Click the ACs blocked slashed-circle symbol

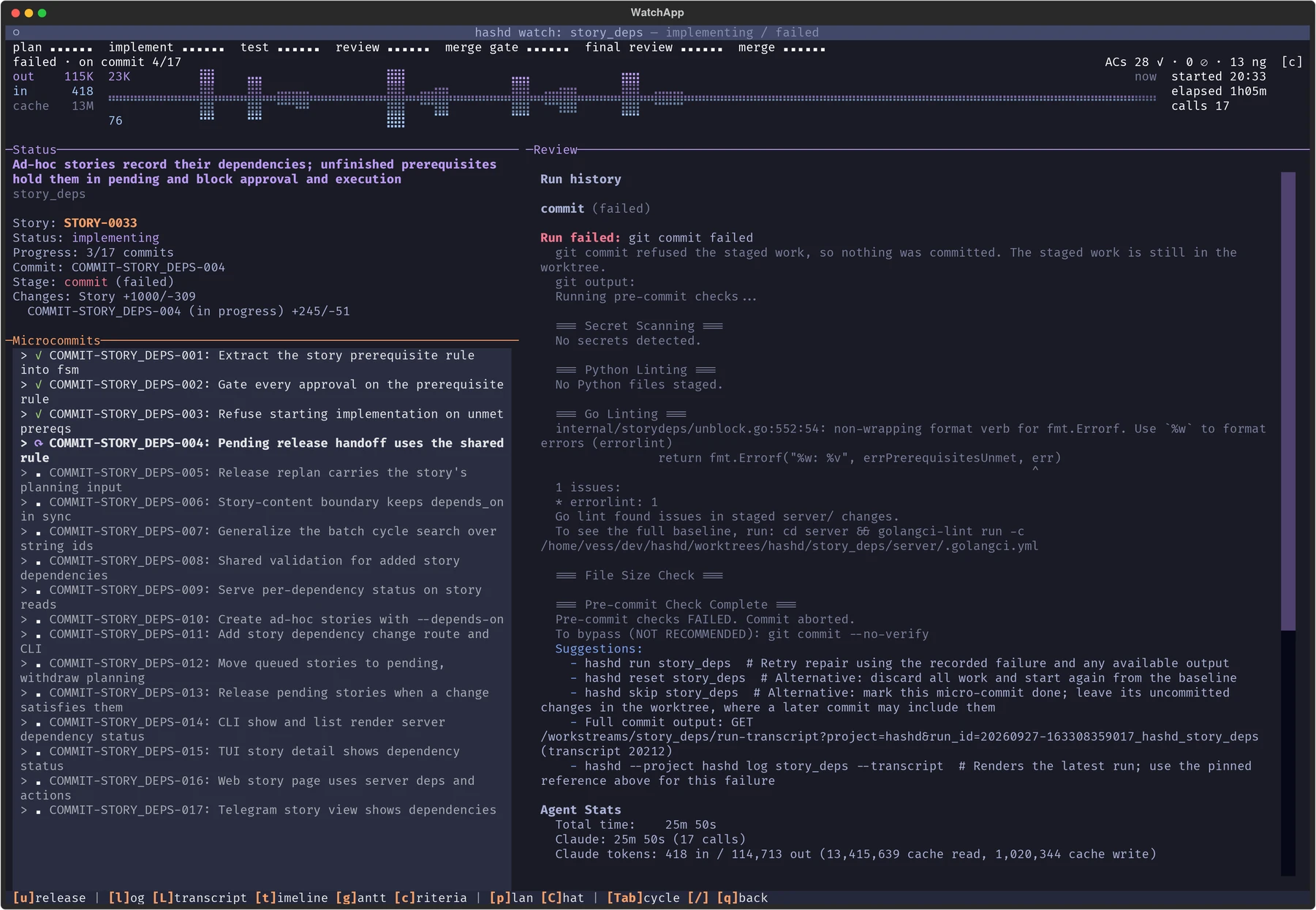click(1204, 62)
